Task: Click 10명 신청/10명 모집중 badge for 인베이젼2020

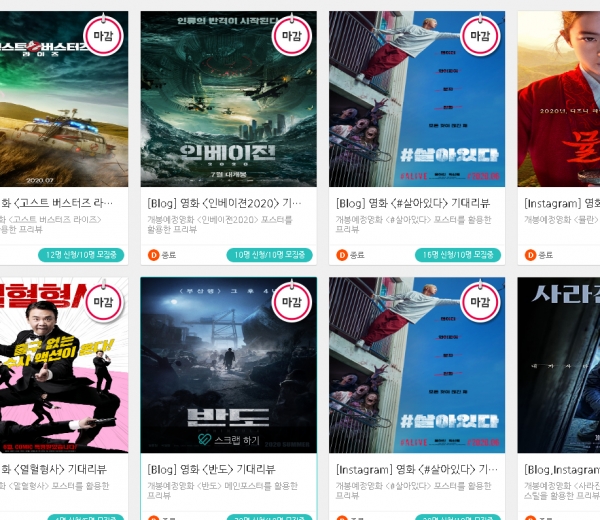Action: coord(269,255)
